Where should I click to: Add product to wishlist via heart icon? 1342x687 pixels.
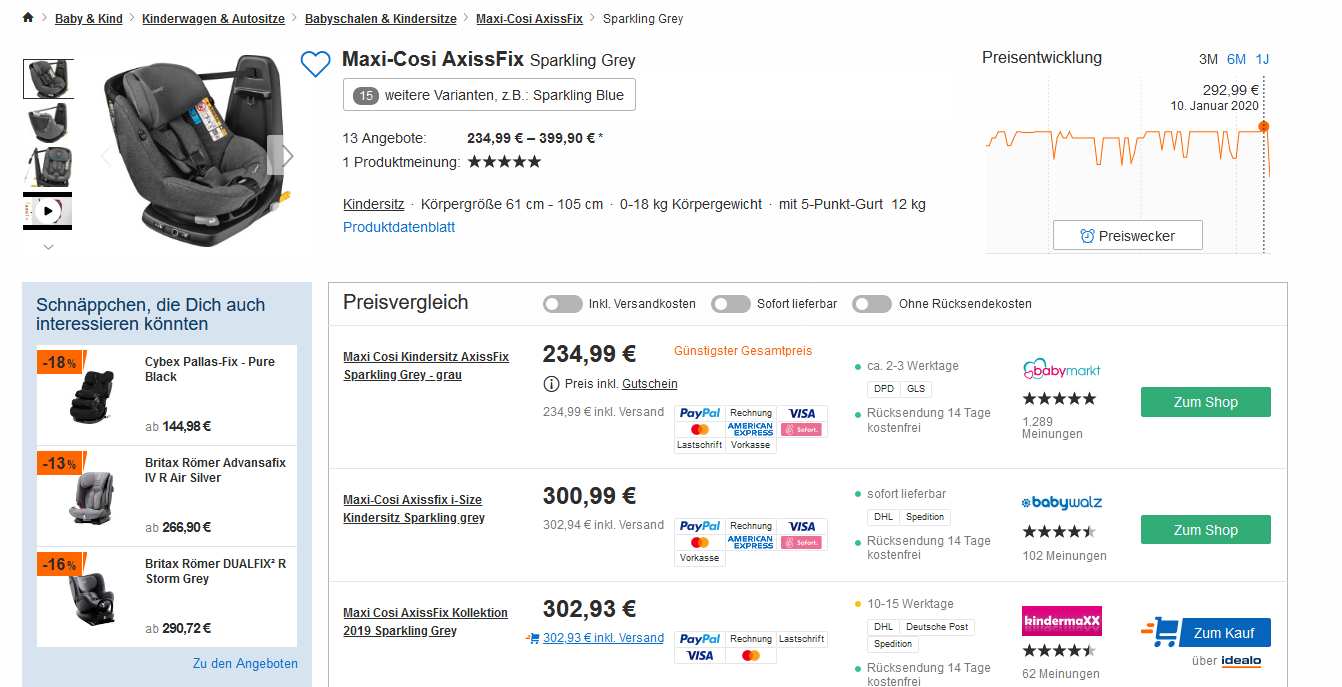pos(315,65)
